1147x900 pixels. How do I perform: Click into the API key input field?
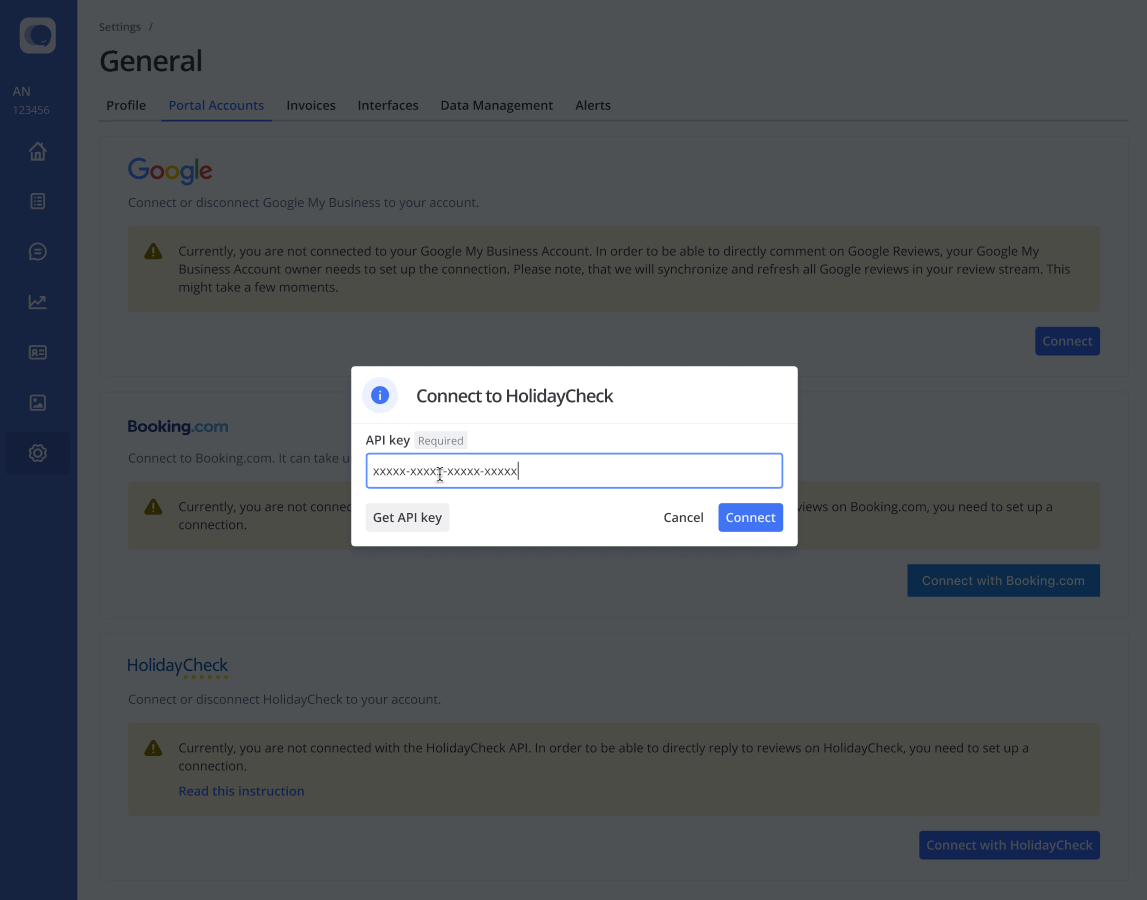tap(574, 470)
